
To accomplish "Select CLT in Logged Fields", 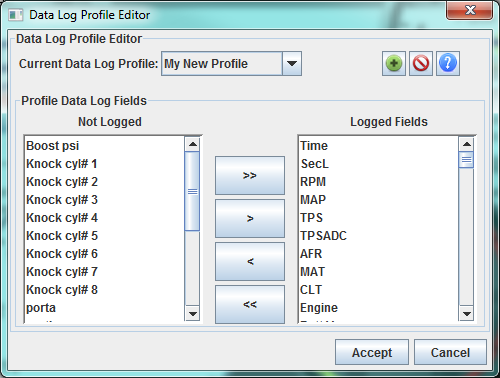I will pos(379,290).
